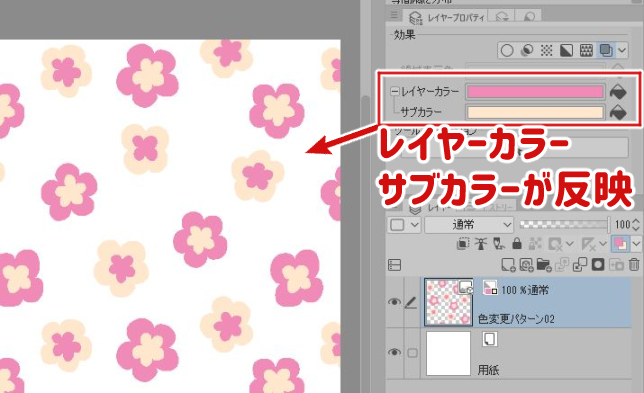This screenshot has height=393, width=644.
Task: Apply drawing color to レイヤーカラー with bucket
Action: [618, 92]
